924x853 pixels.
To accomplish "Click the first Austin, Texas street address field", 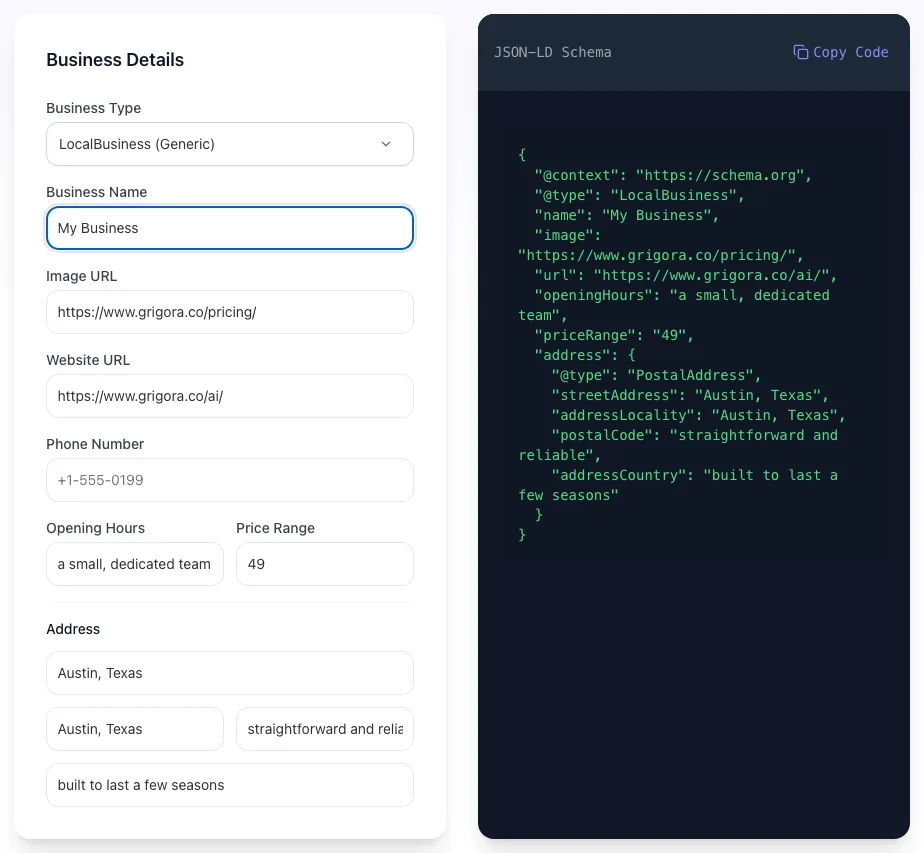I will click(230, 673).
